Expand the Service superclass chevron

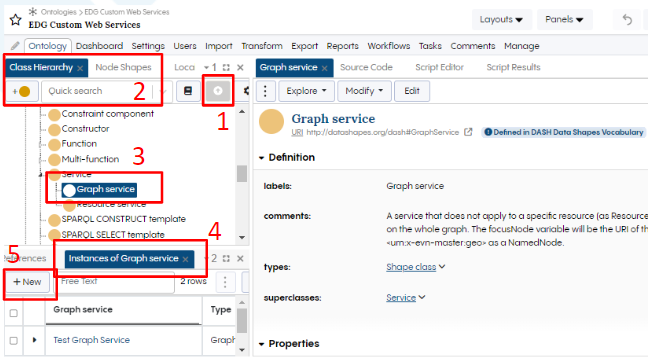pos(422,297)
